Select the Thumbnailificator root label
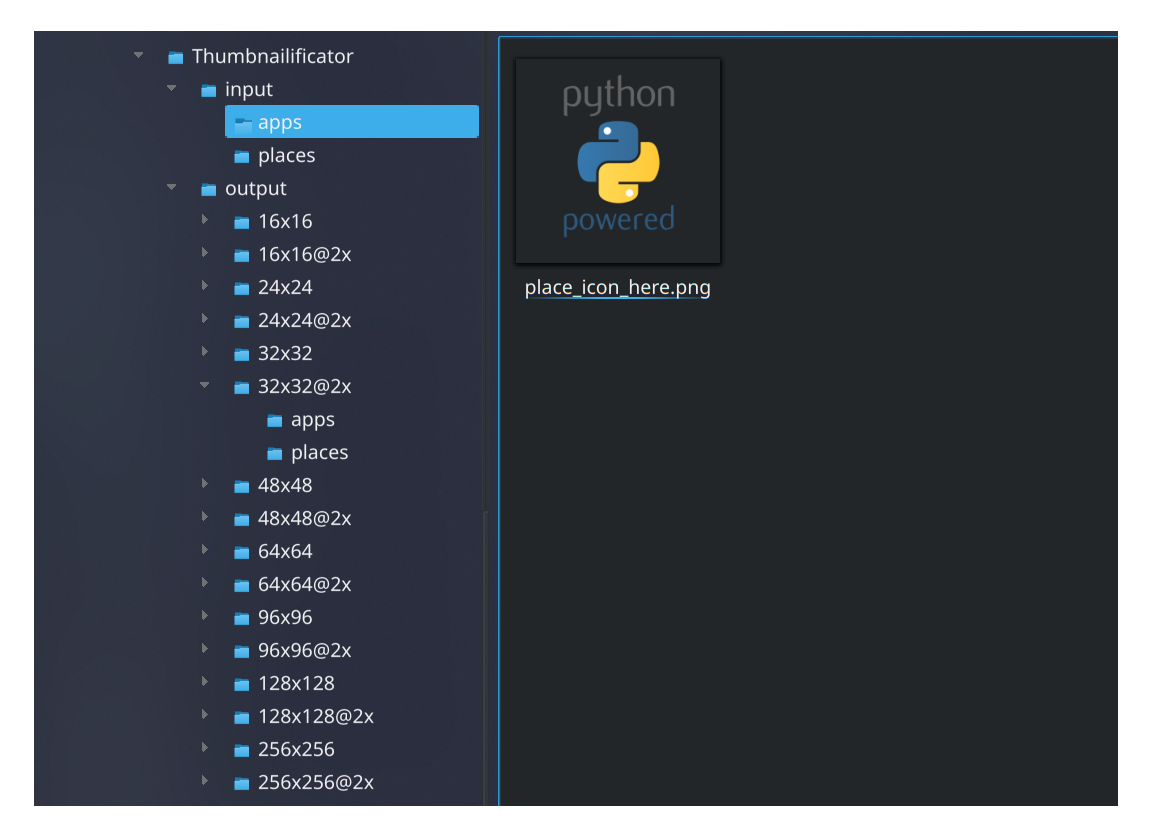Screen dimensions: 1154x839 click(272, 56)
